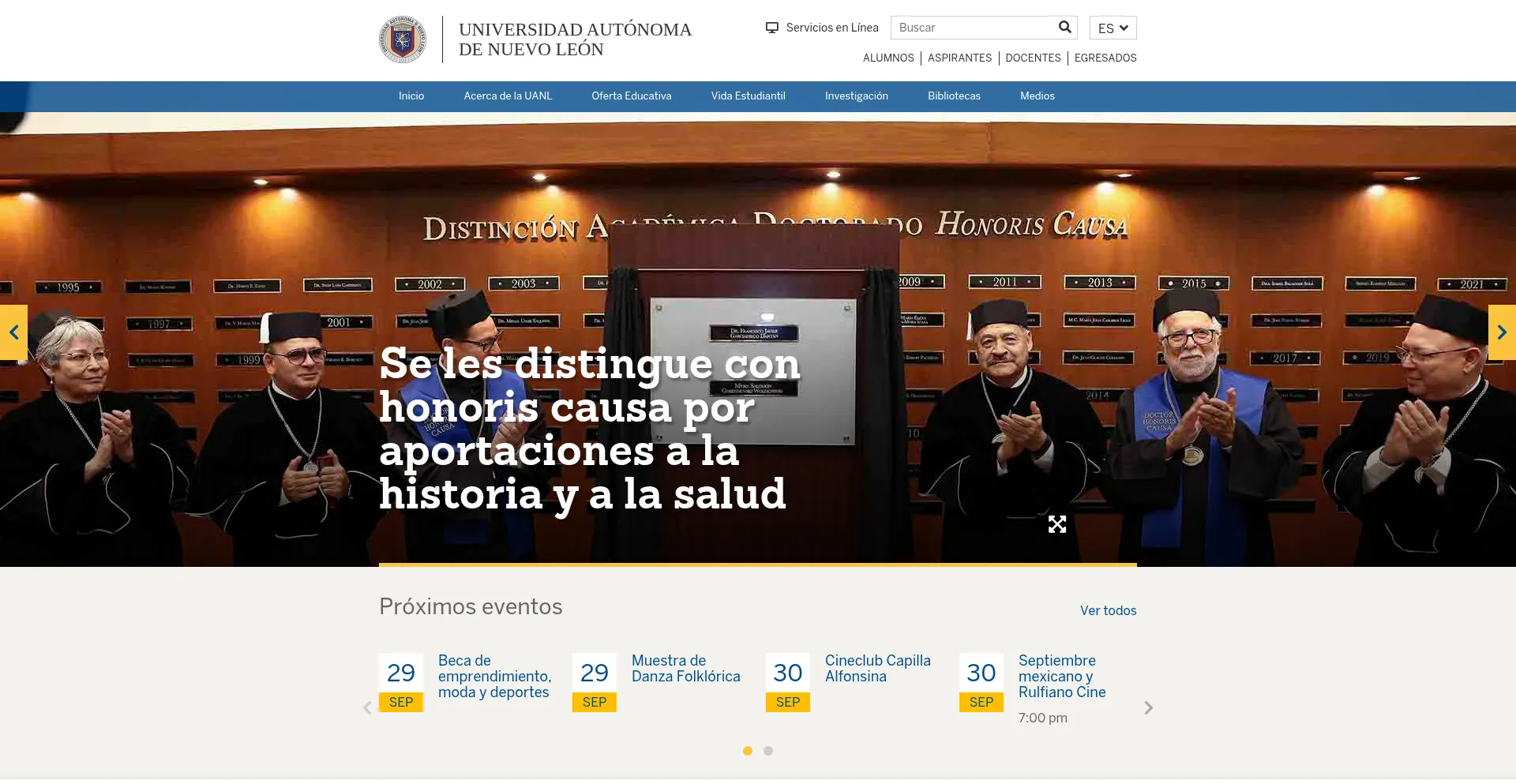Open Muestra de Danza Folklórica event

pos(686,669)
